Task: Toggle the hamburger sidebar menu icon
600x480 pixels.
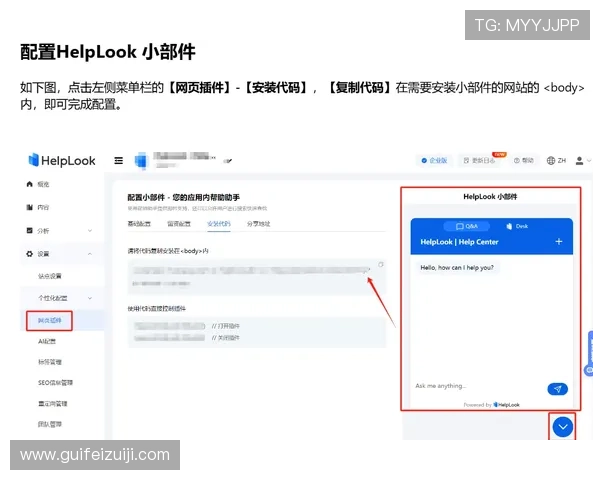Action: (x=119, y=161)
